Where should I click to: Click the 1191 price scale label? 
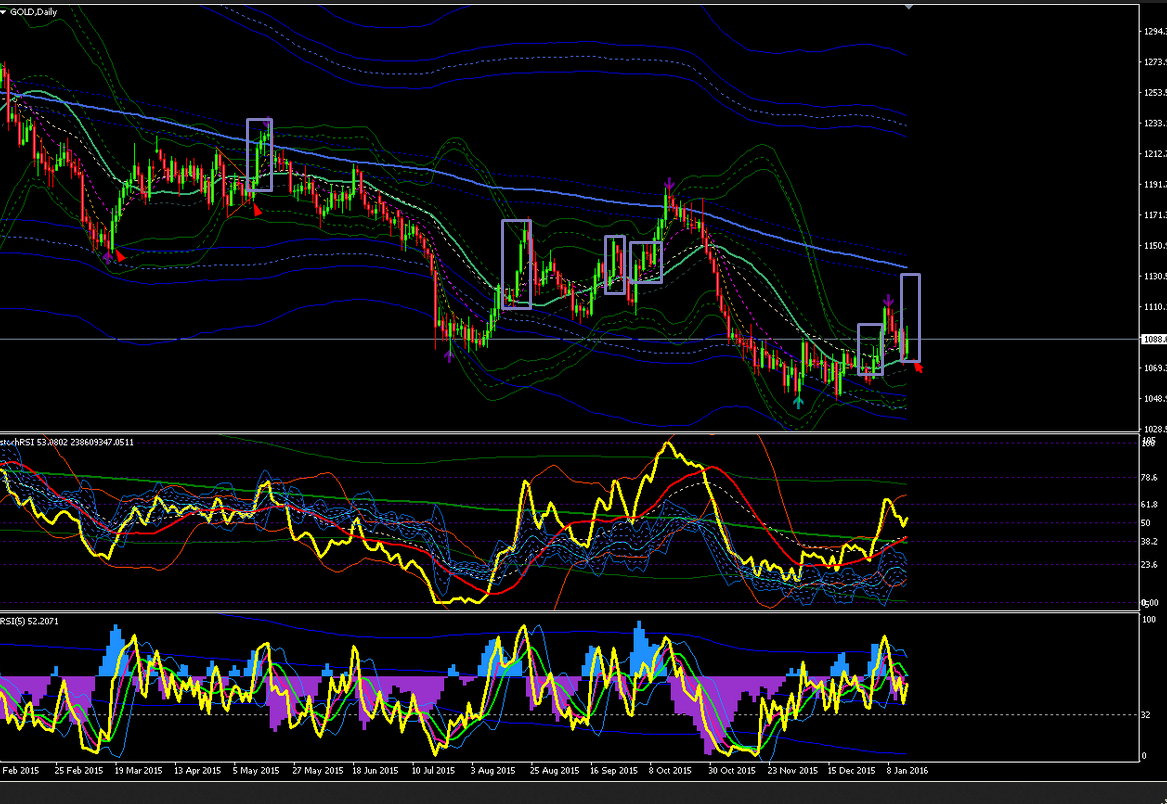pos(1155,184)
